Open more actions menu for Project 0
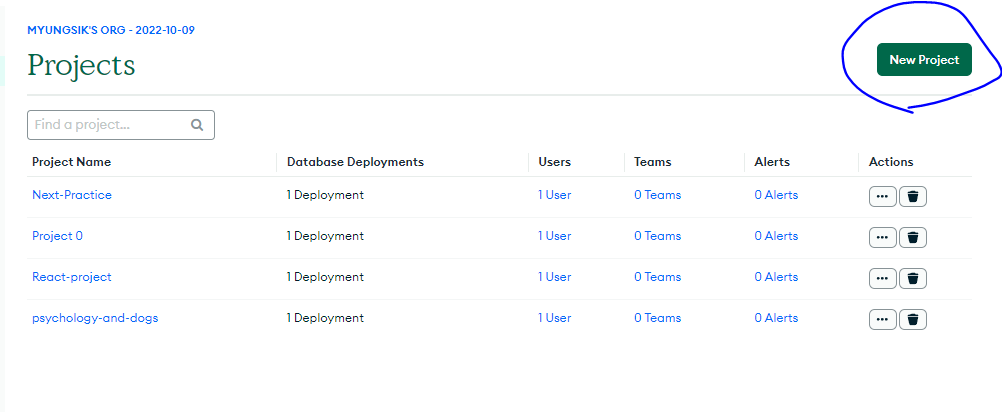The width and height of the screenshot is (1002, 412). tap(883, 238)
